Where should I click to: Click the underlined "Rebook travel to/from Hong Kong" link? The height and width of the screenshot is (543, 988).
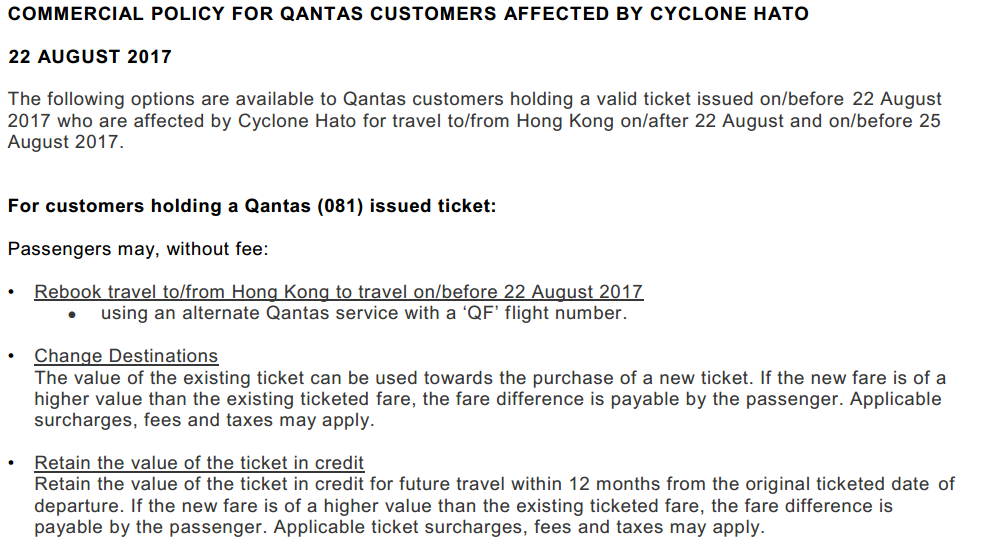[x=338, y=292]
